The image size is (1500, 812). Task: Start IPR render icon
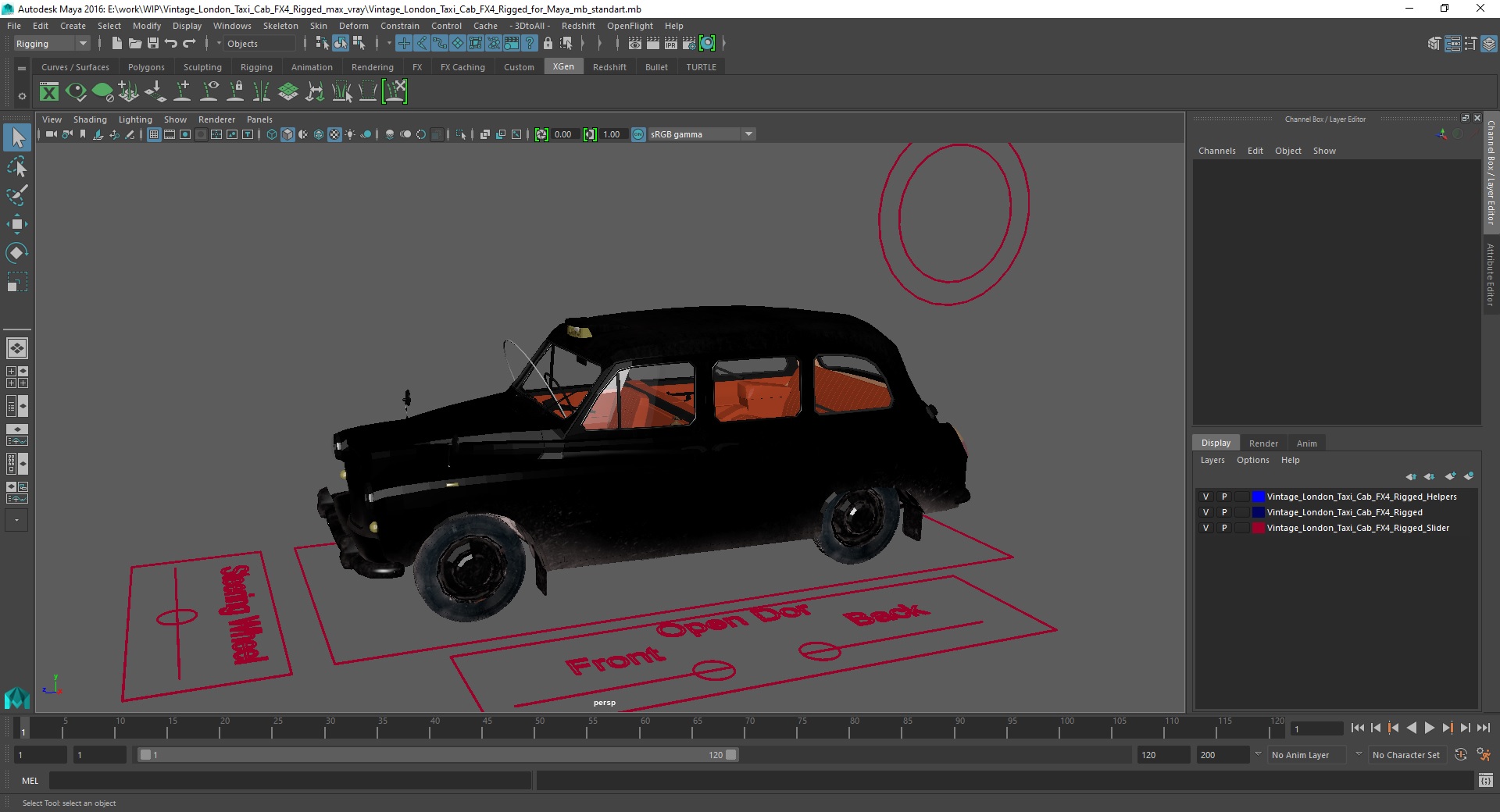click(x=671, y=44)
